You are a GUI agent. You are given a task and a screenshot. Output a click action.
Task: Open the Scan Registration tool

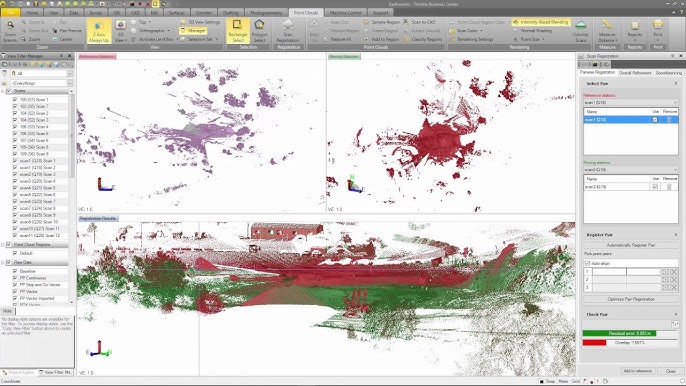[288, 30]
